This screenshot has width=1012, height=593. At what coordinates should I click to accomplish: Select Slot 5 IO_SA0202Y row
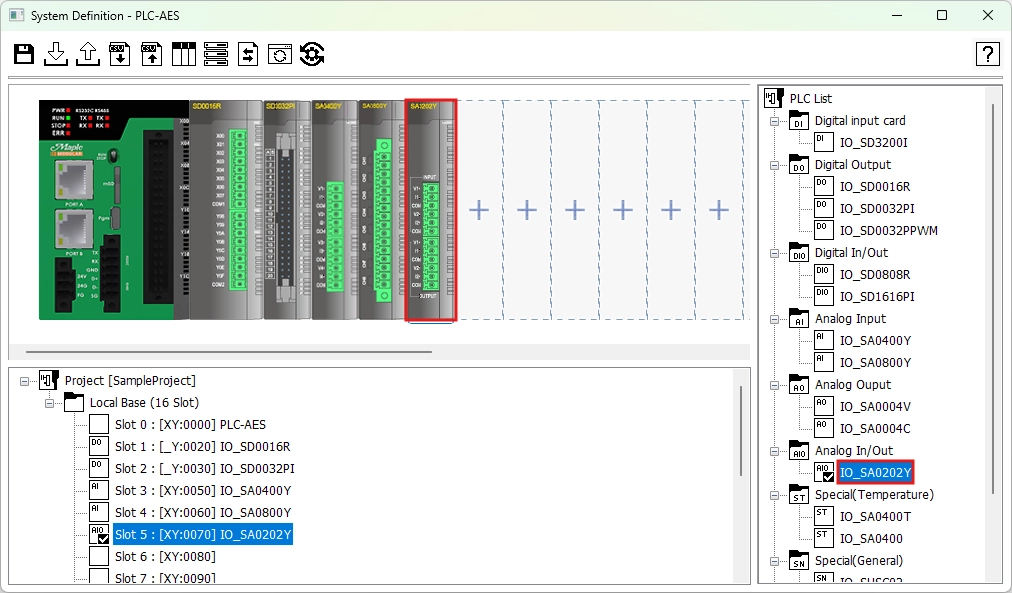pos(203,534)
